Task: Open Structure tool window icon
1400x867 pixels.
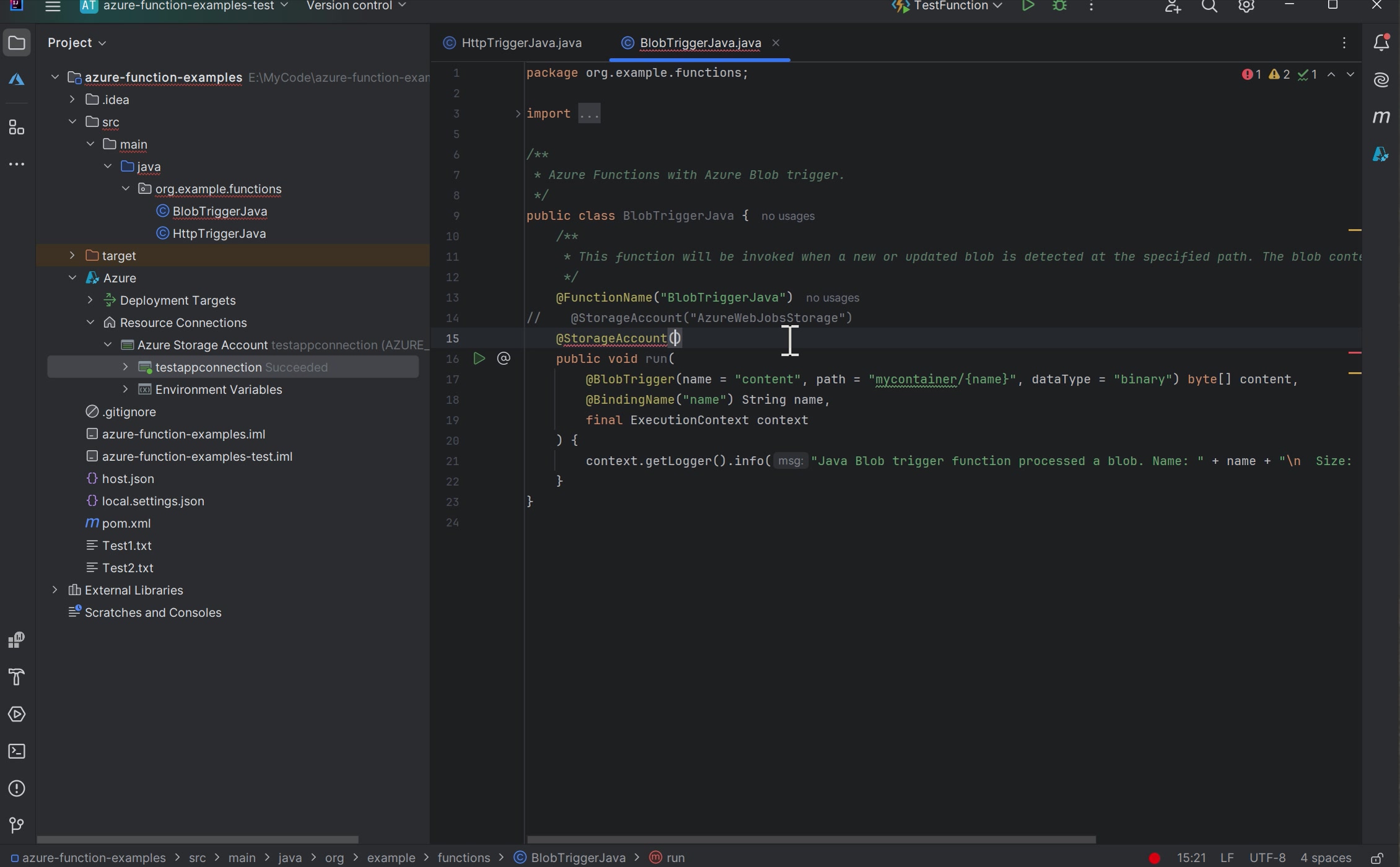Action: click(17, 128)
